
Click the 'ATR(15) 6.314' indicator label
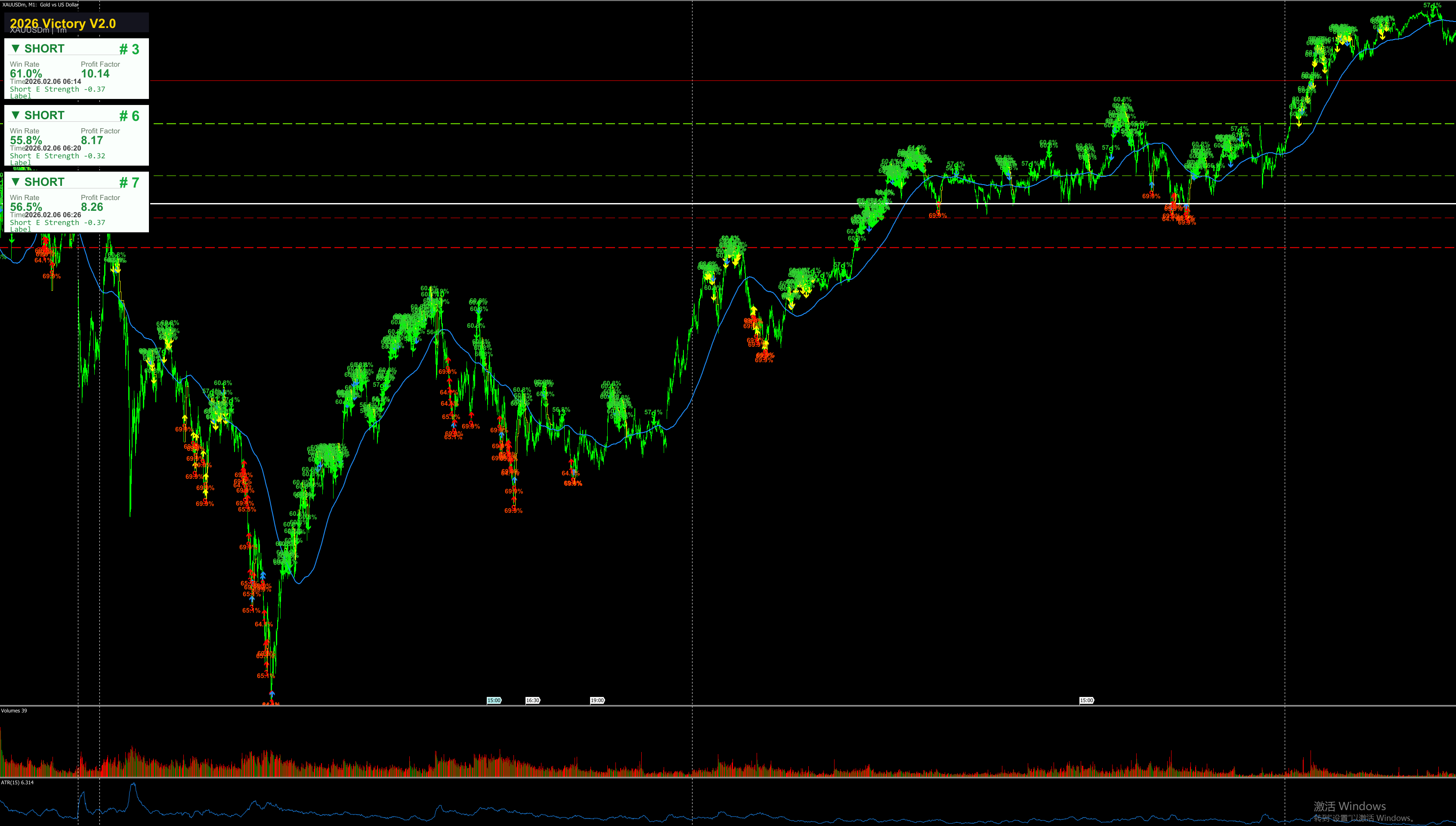point(17,782)
